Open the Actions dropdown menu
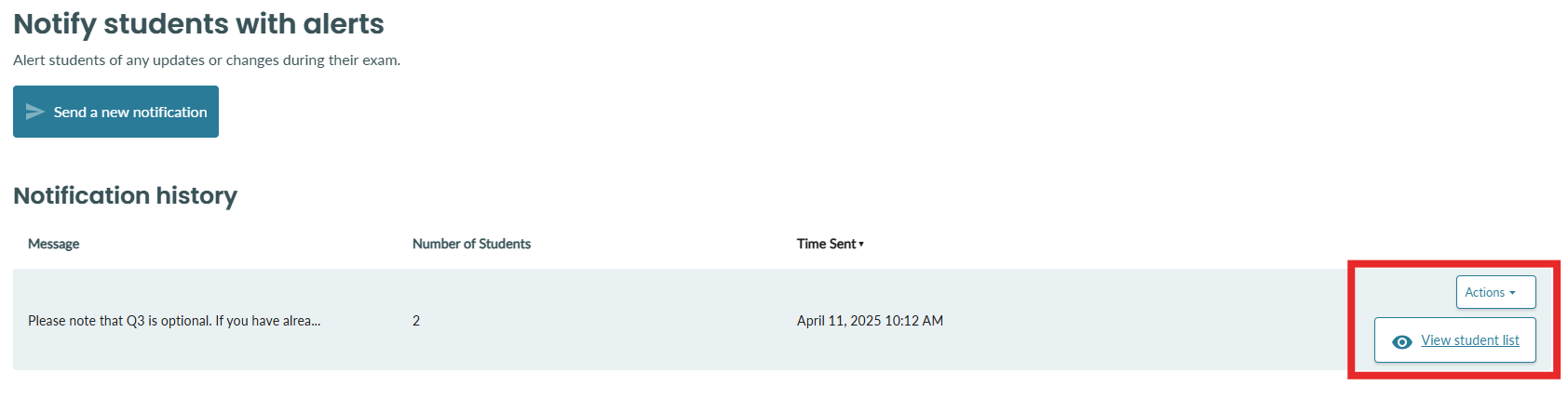 tap(1495, 292)
